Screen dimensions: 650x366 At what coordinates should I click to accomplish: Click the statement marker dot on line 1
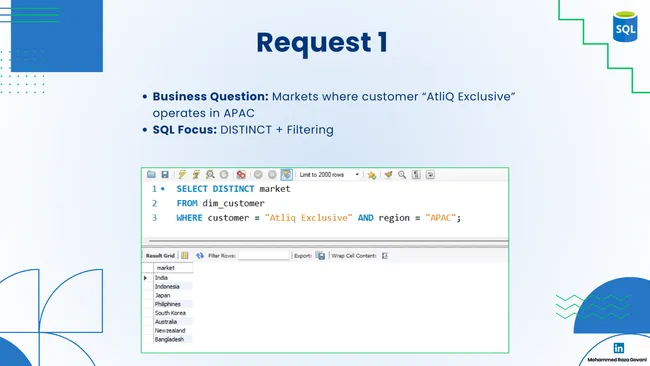[x=163, y=189]
